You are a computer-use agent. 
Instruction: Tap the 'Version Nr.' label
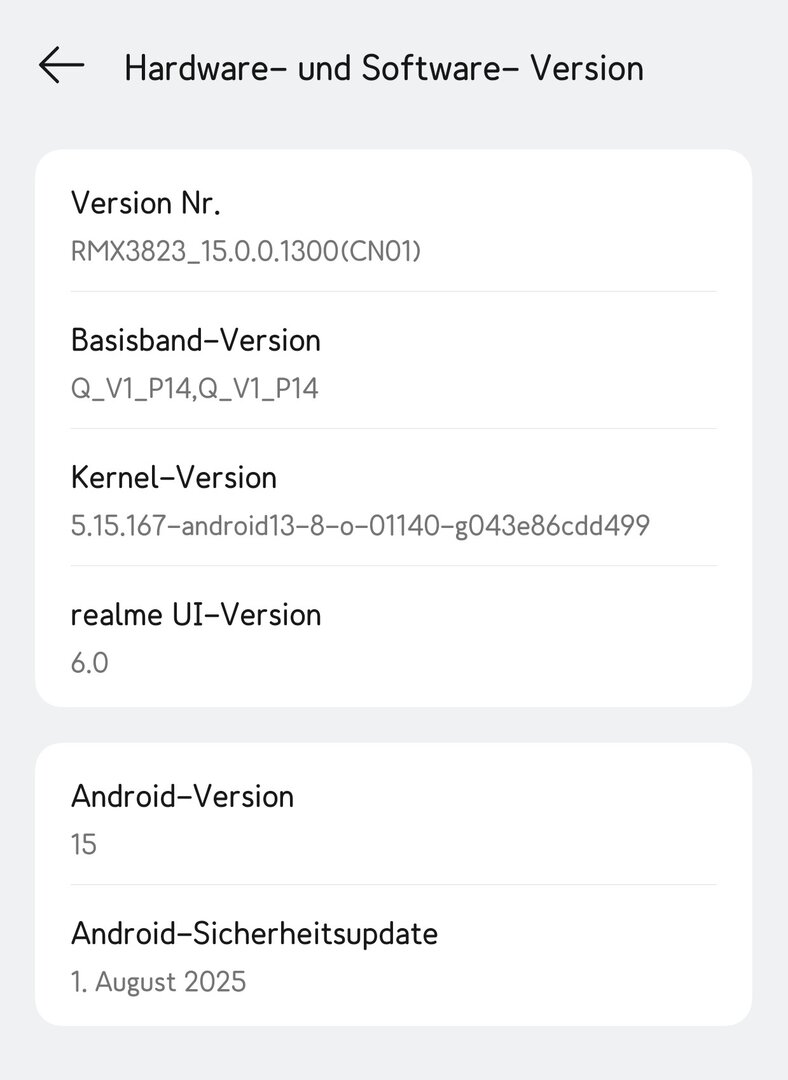point(145,203)
